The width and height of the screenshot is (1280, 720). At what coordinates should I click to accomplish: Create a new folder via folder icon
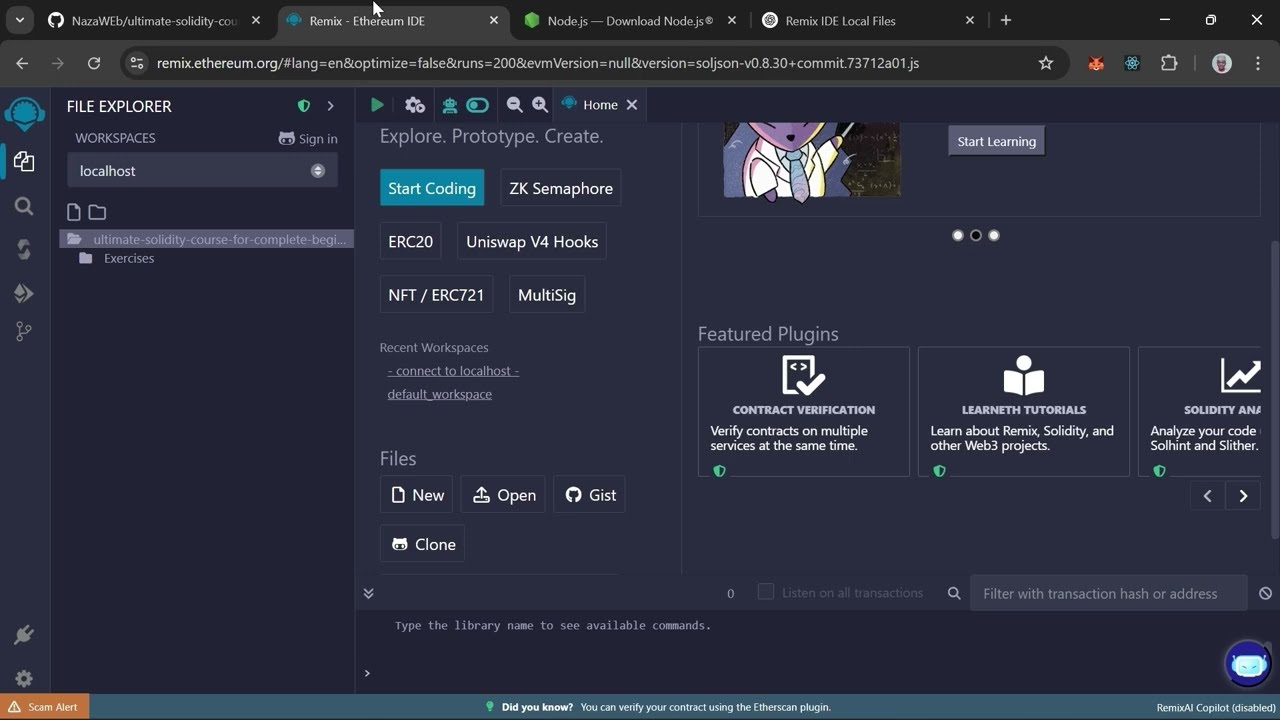coord(97,212)
